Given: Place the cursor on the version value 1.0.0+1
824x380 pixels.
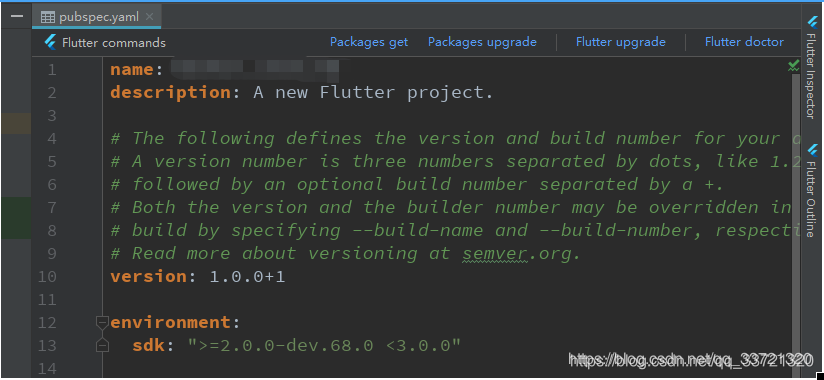Looking at the screenshot, I should pyautogui.click(x=247, y=276).
